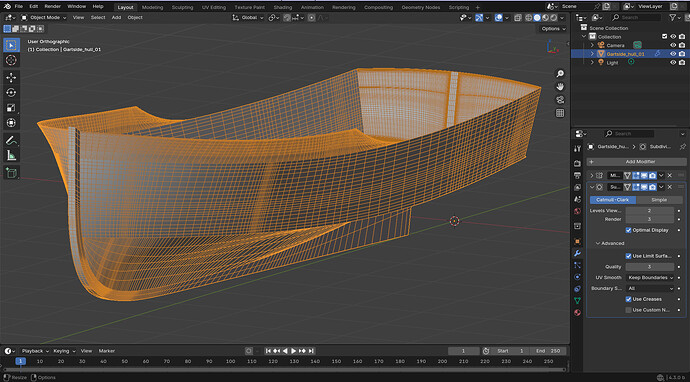Switch orthographic/perspective with grid icon
This screenshot has width=690, height=382.
[560, 113]
